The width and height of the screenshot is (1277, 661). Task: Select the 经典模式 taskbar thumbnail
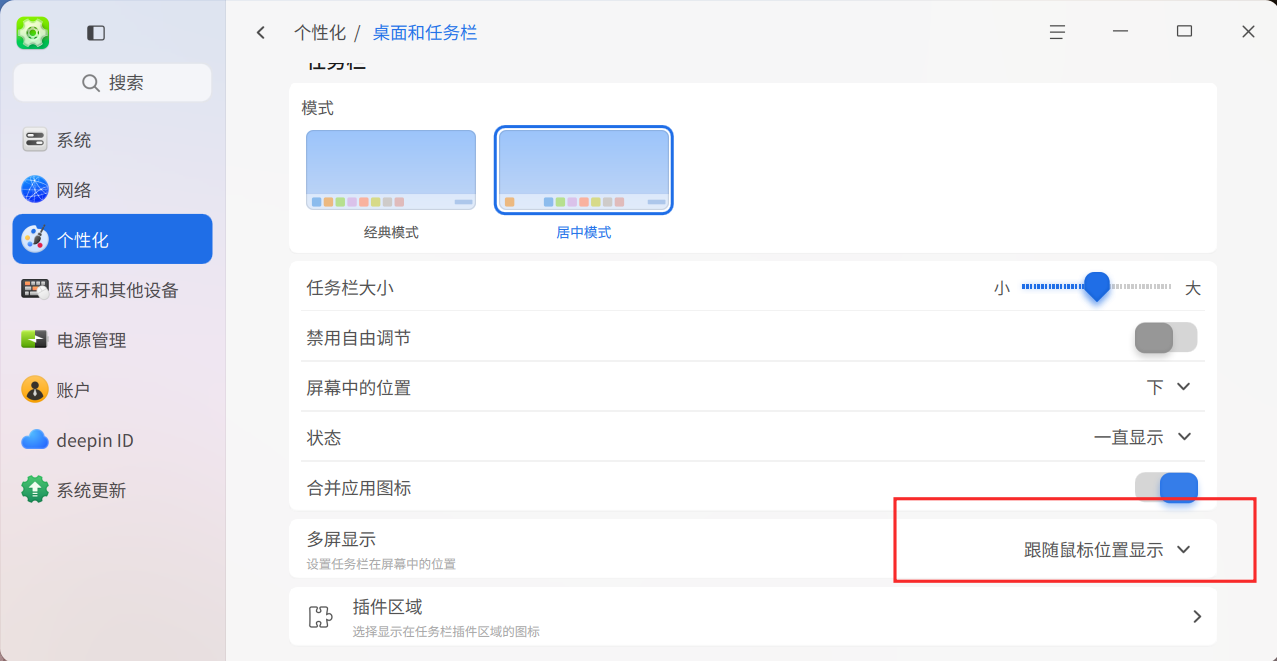(391, 170)
